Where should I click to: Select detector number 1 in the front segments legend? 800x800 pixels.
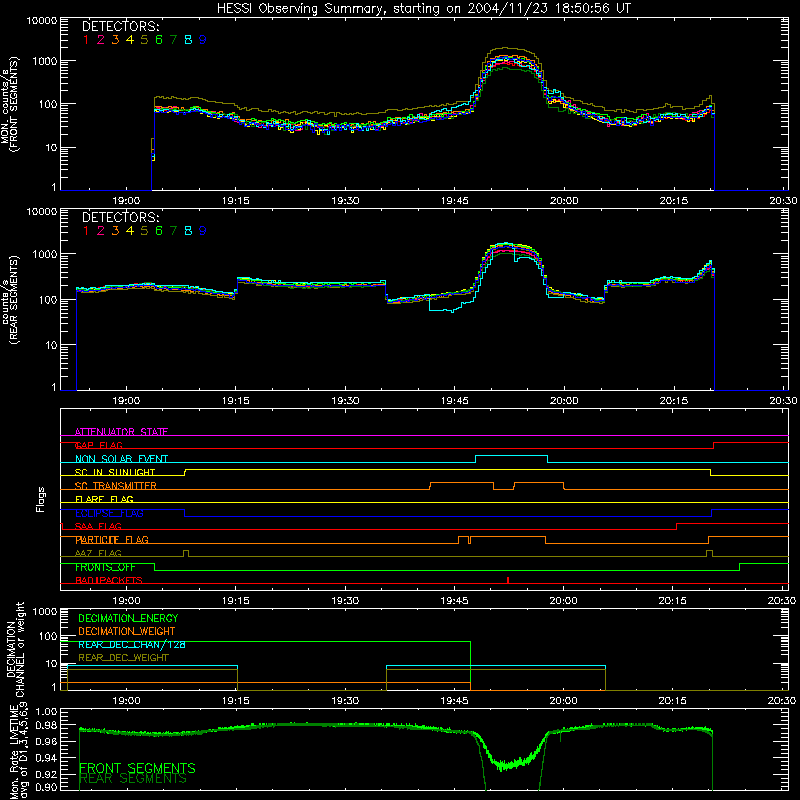(86, 40)
